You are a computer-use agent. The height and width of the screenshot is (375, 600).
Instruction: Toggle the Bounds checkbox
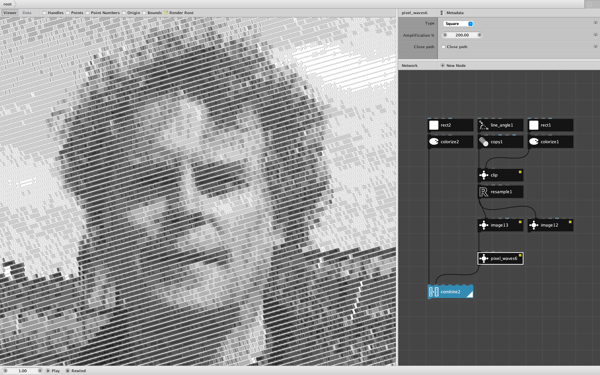tap(144, 13)
